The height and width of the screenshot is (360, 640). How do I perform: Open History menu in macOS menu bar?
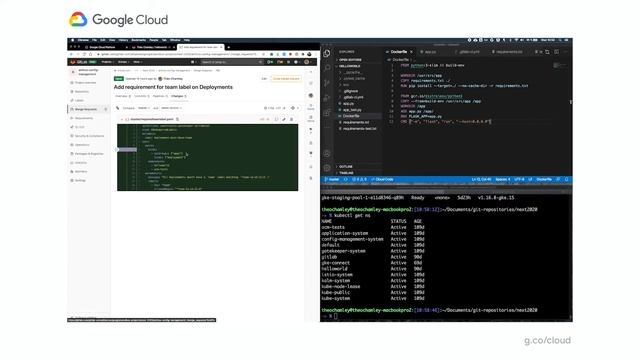(x=123, y=40)
